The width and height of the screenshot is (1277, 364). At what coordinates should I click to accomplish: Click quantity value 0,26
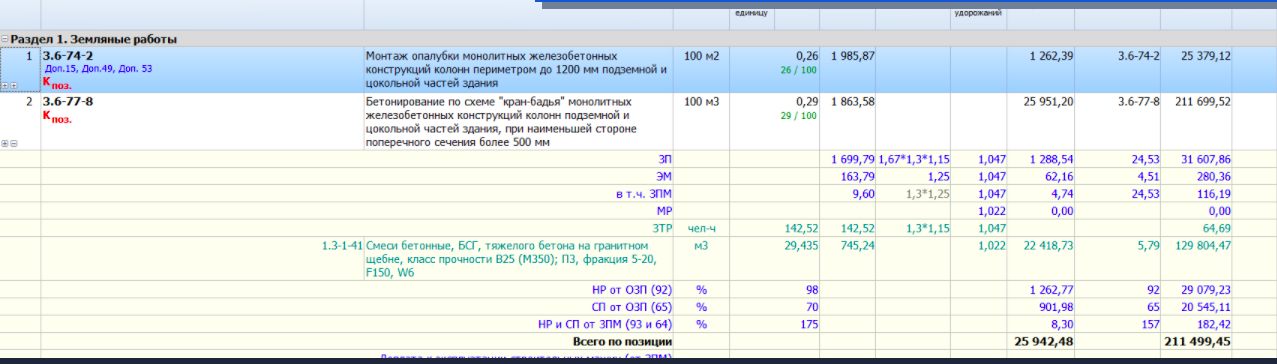(x=806, y=56)
